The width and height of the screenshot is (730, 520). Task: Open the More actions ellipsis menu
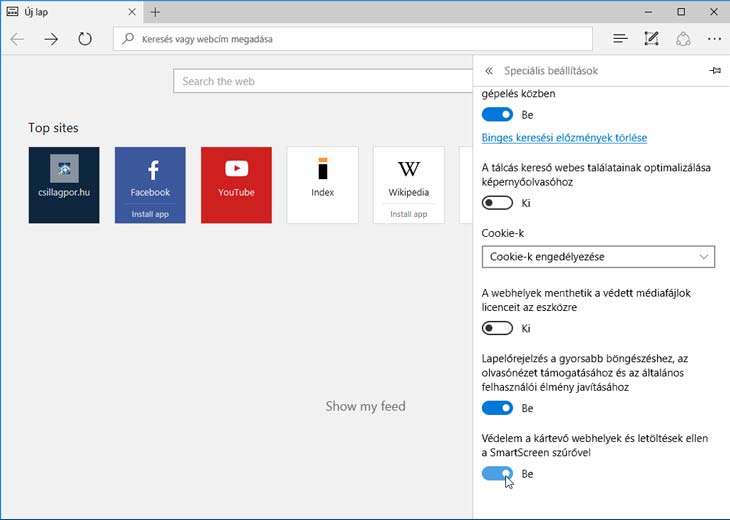pyautogui.click(x=714, y=39)
